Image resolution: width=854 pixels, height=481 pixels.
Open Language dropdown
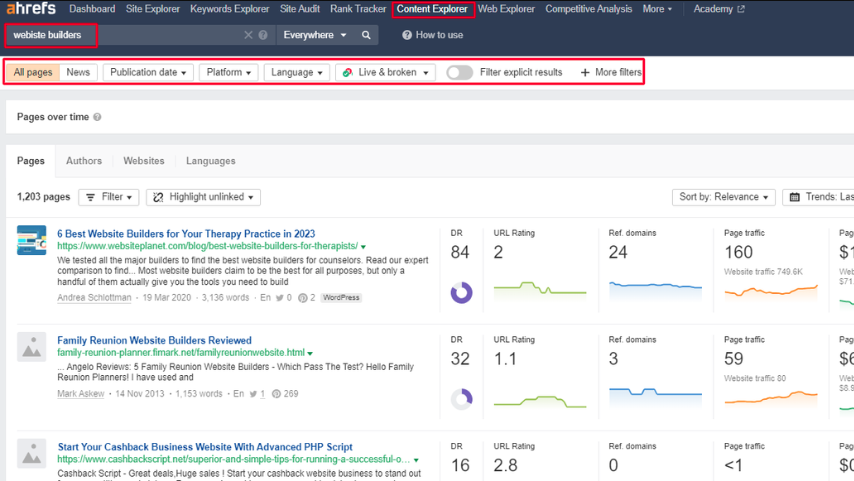click(x=297, y=72)
